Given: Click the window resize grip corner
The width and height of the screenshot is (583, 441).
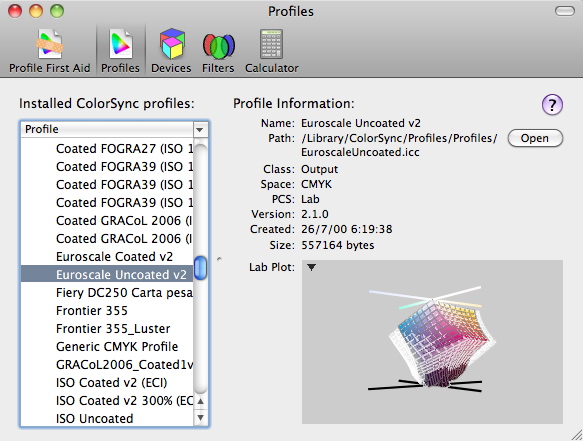Looking at the screenshot, I should (x=577, y=435).
